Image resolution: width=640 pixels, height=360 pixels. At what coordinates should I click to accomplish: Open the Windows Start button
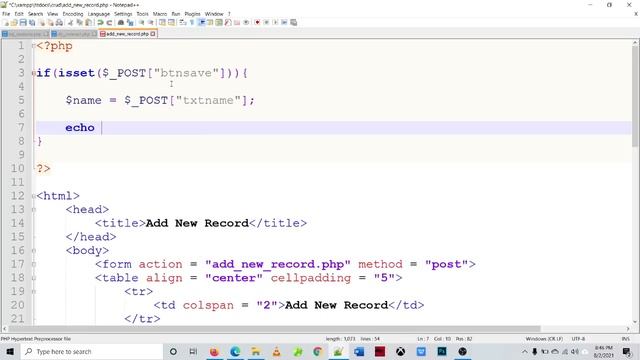(x=10, y=351)
